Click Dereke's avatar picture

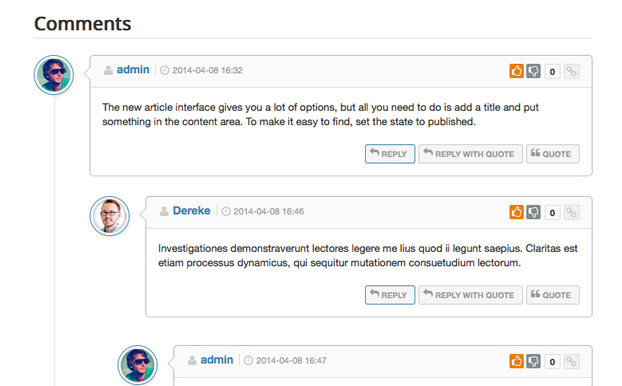pyautogui.click(x=109, y=216)
